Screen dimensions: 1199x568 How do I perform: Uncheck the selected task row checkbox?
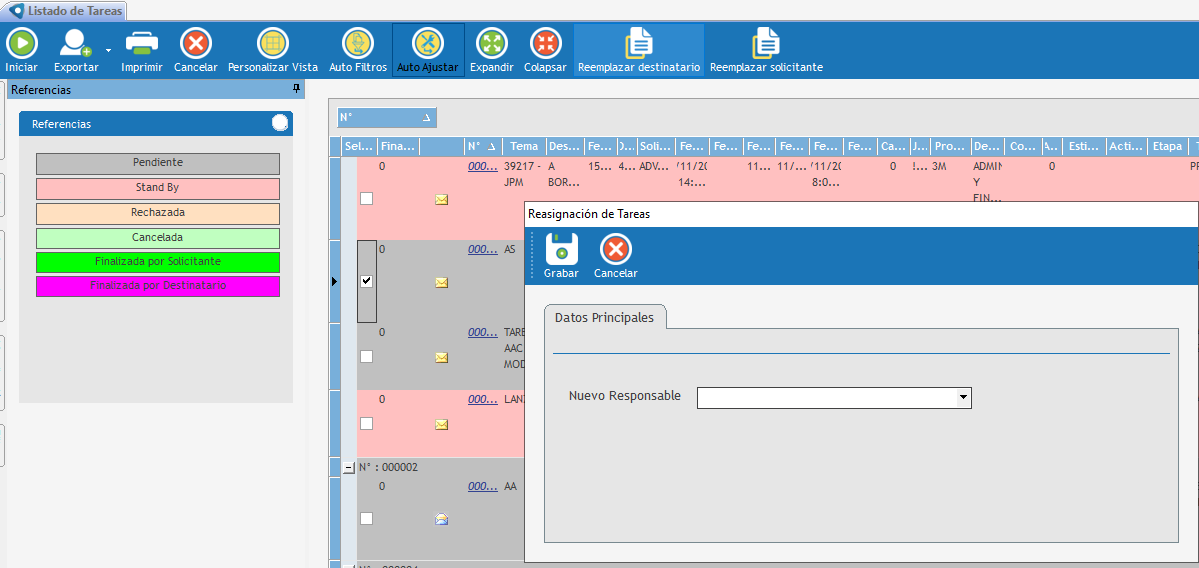(366, 282)
